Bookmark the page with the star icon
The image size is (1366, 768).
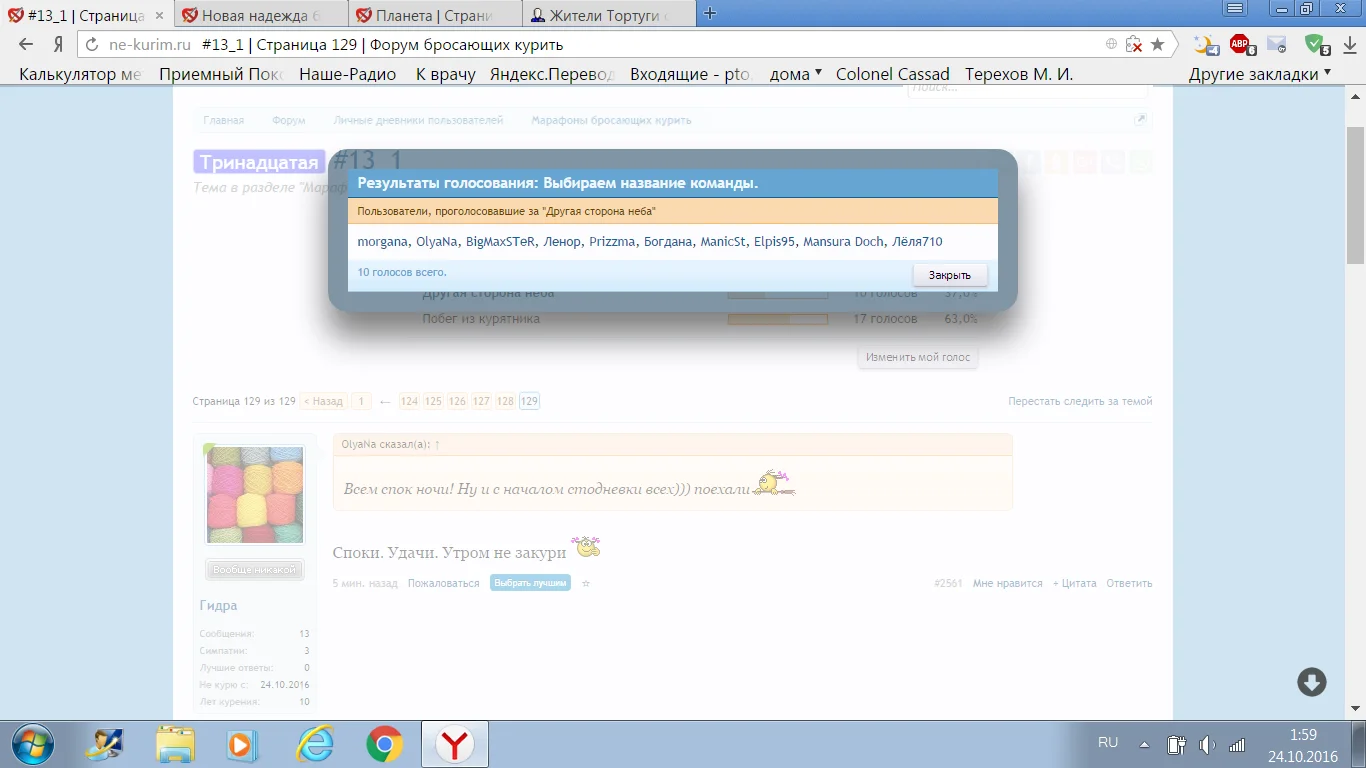(1157, 44)
